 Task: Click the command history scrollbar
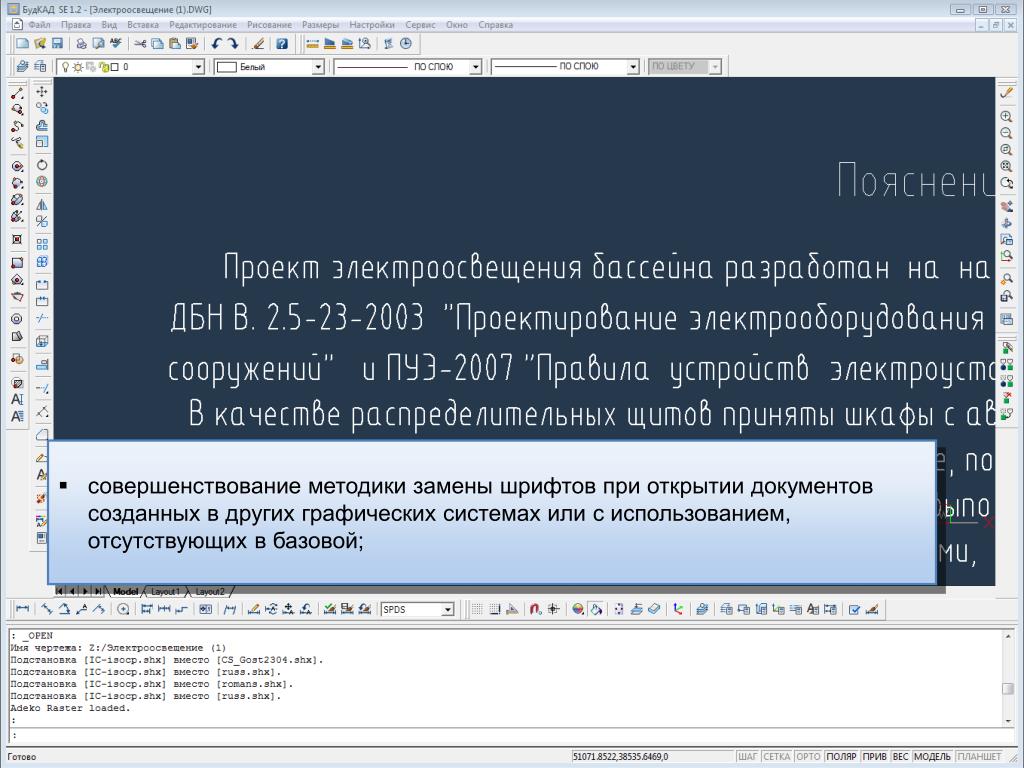point(1008,677)
